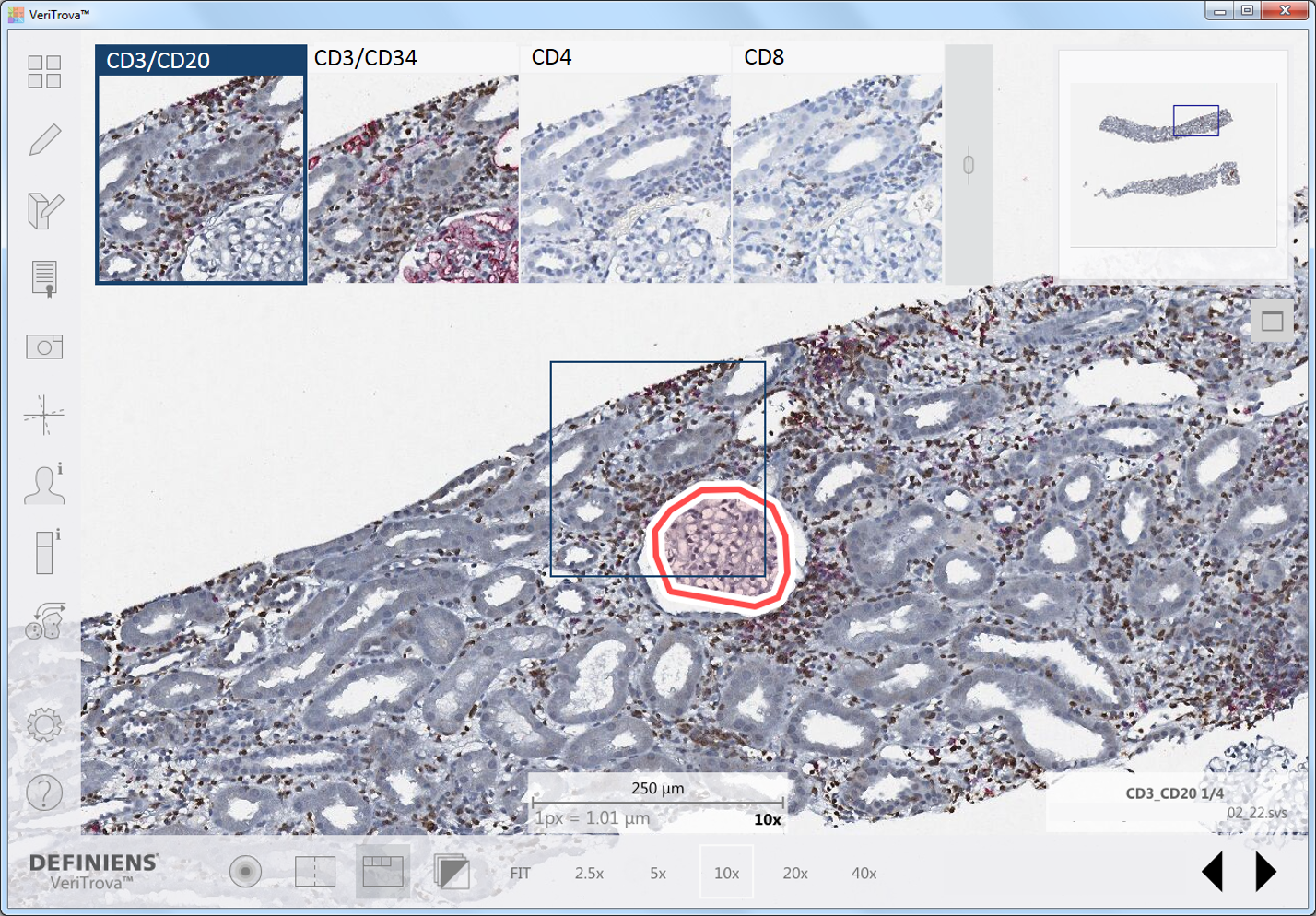This screenshot has width=1316, height=916.
Task: Set zoom to FIT
Action: [x=521, y=873]
